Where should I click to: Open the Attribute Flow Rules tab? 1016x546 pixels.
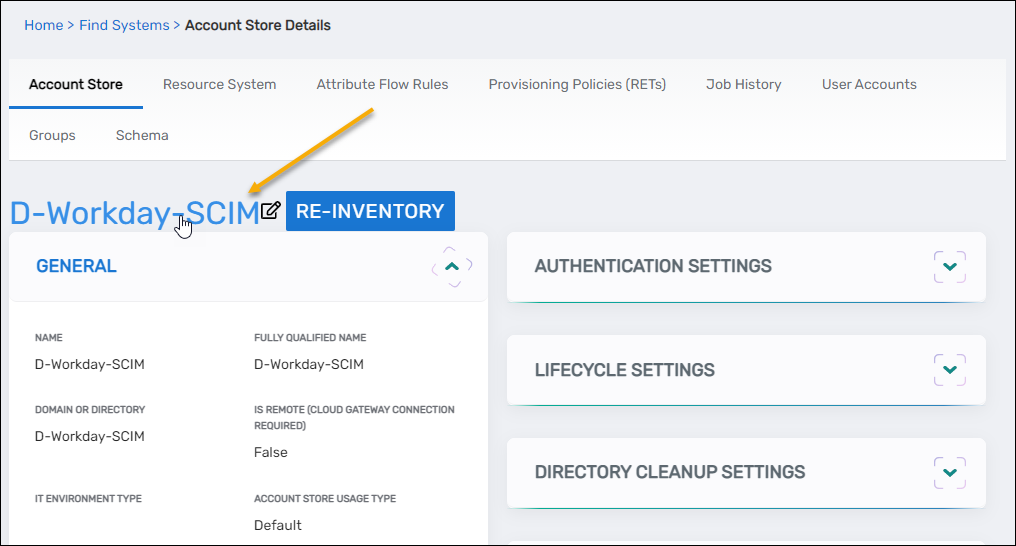[x=382, y=84]
